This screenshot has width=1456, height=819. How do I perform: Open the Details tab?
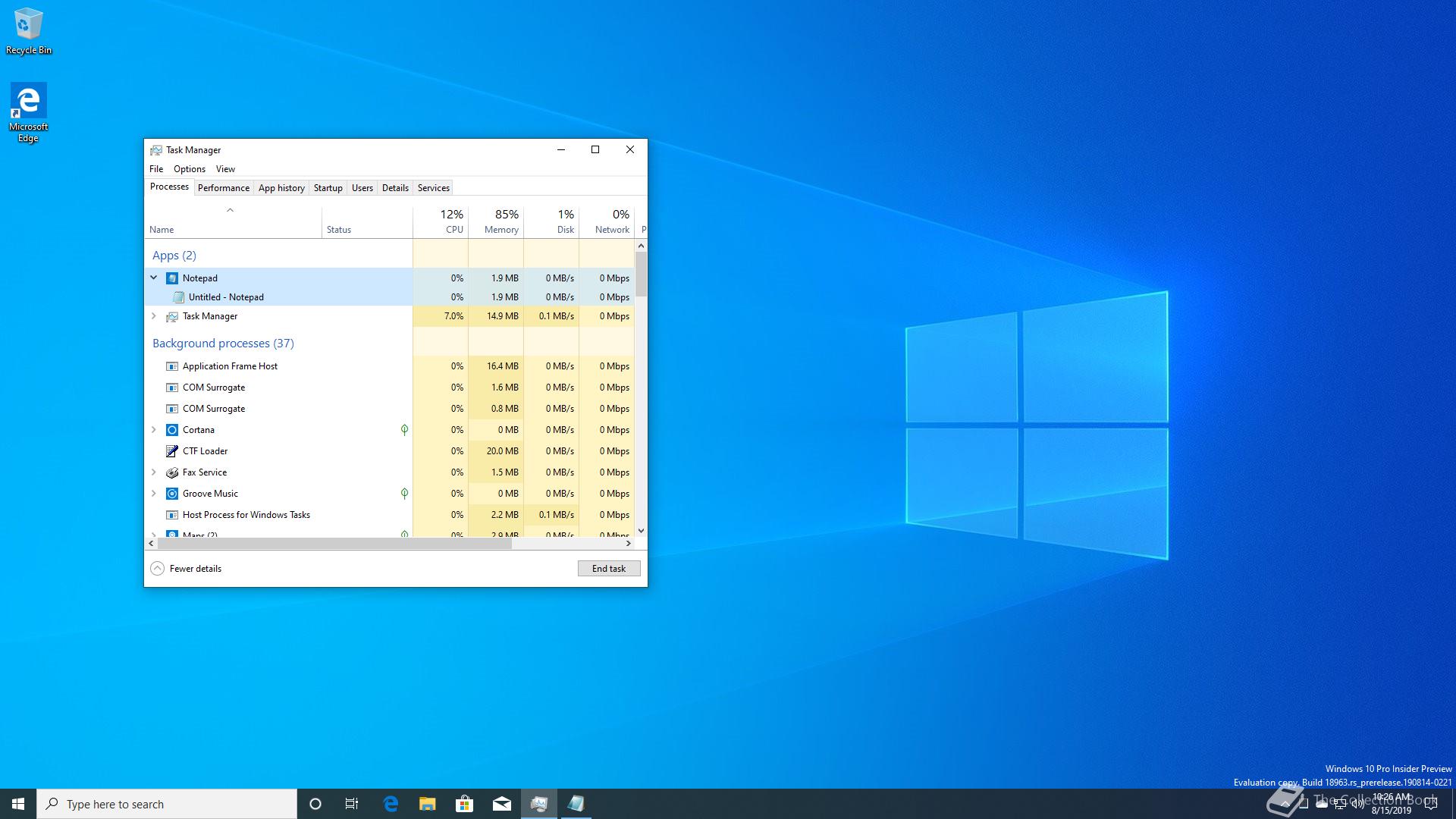(395, 188)
